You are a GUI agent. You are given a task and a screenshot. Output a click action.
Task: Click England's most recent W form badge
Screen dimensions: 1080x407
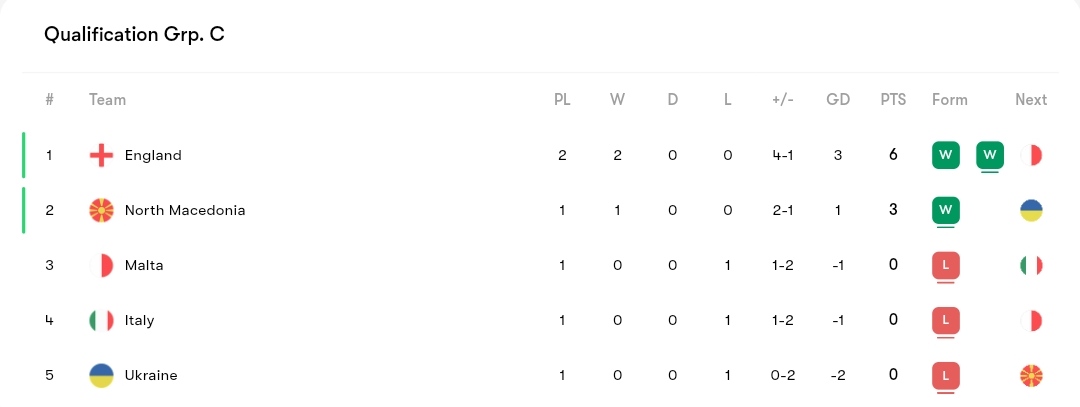point(990,155)
